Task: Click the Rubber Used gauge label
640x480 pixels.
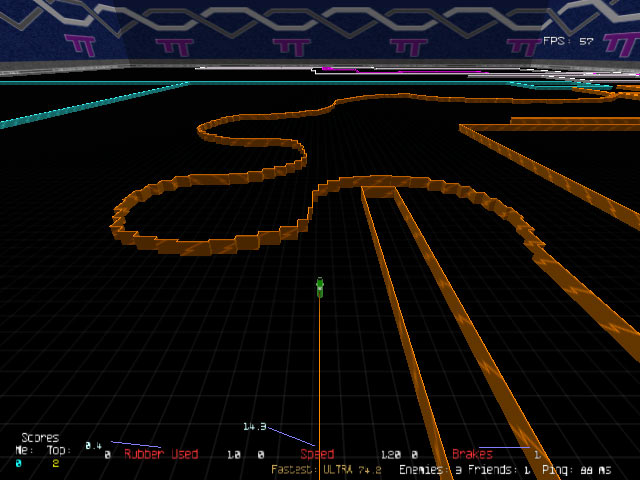Action: click(161, 454)
